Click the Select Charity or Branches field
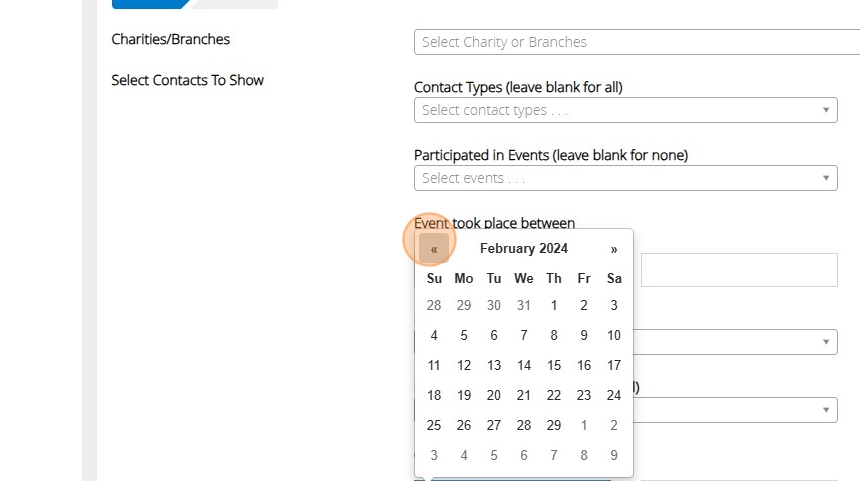The width and height of the screenshot is (860, 481). tap(636, 42)
